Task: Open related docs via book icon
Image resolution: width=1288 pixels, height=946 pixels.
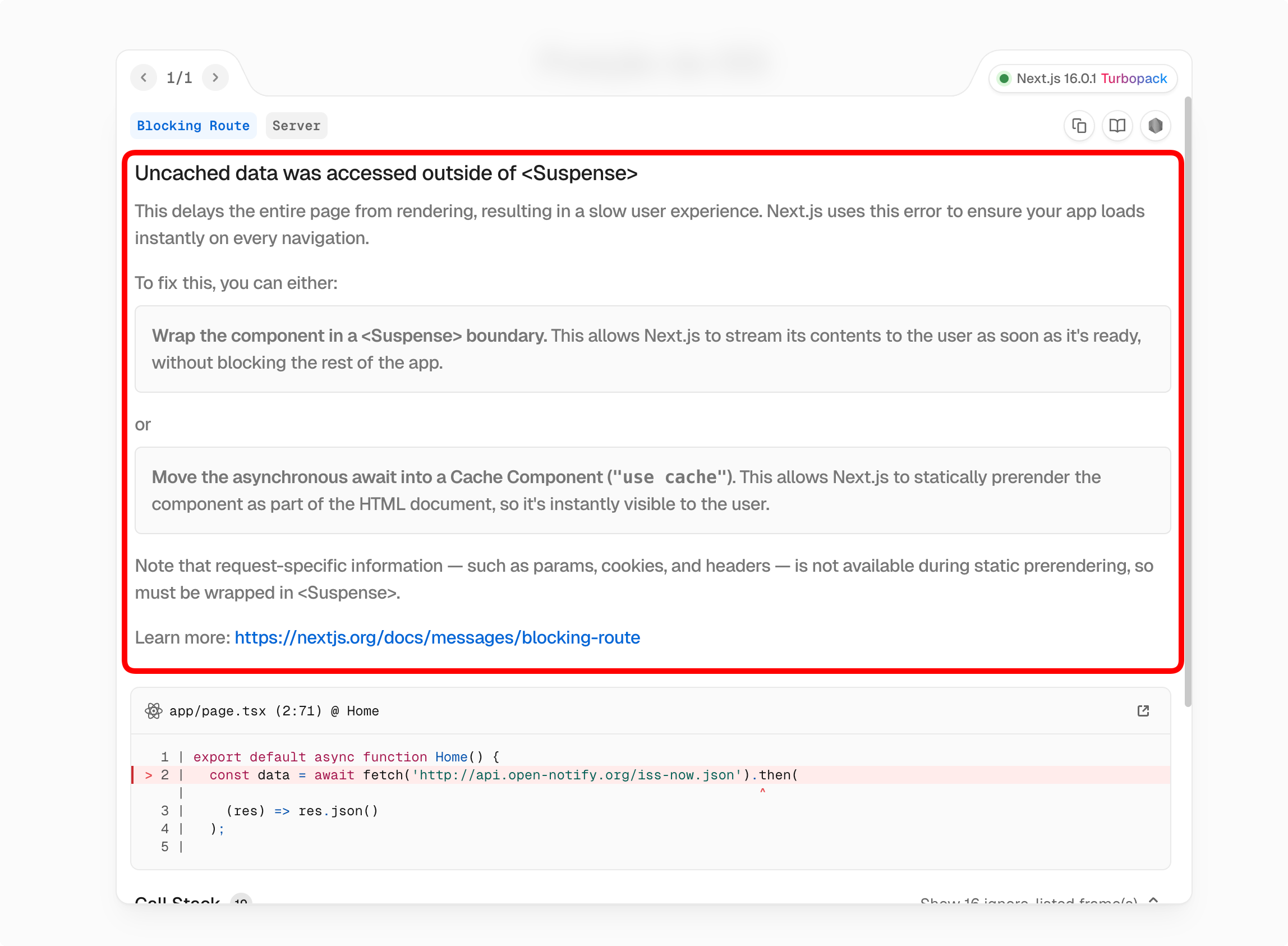Action: click(x=1117, y=126)
